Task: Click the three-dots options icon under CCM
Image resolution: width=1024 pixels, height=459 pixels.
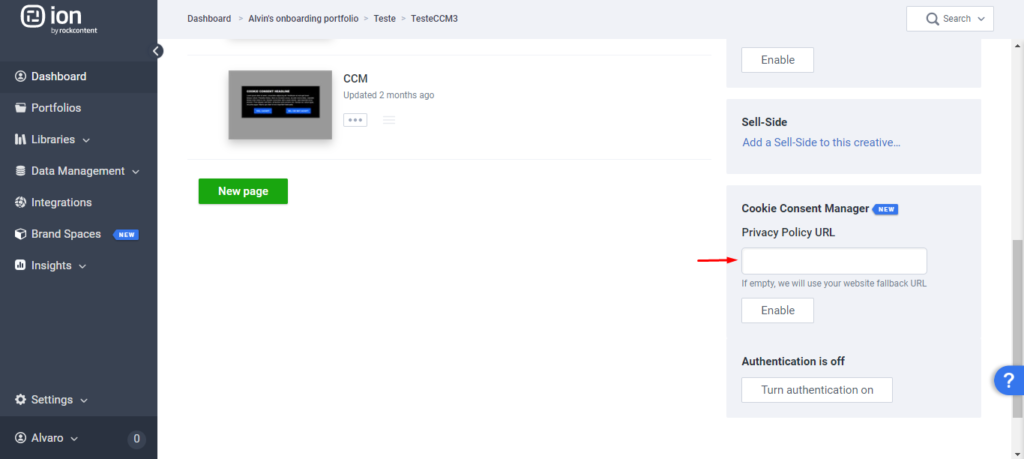Action: click(x=355, y=119)
